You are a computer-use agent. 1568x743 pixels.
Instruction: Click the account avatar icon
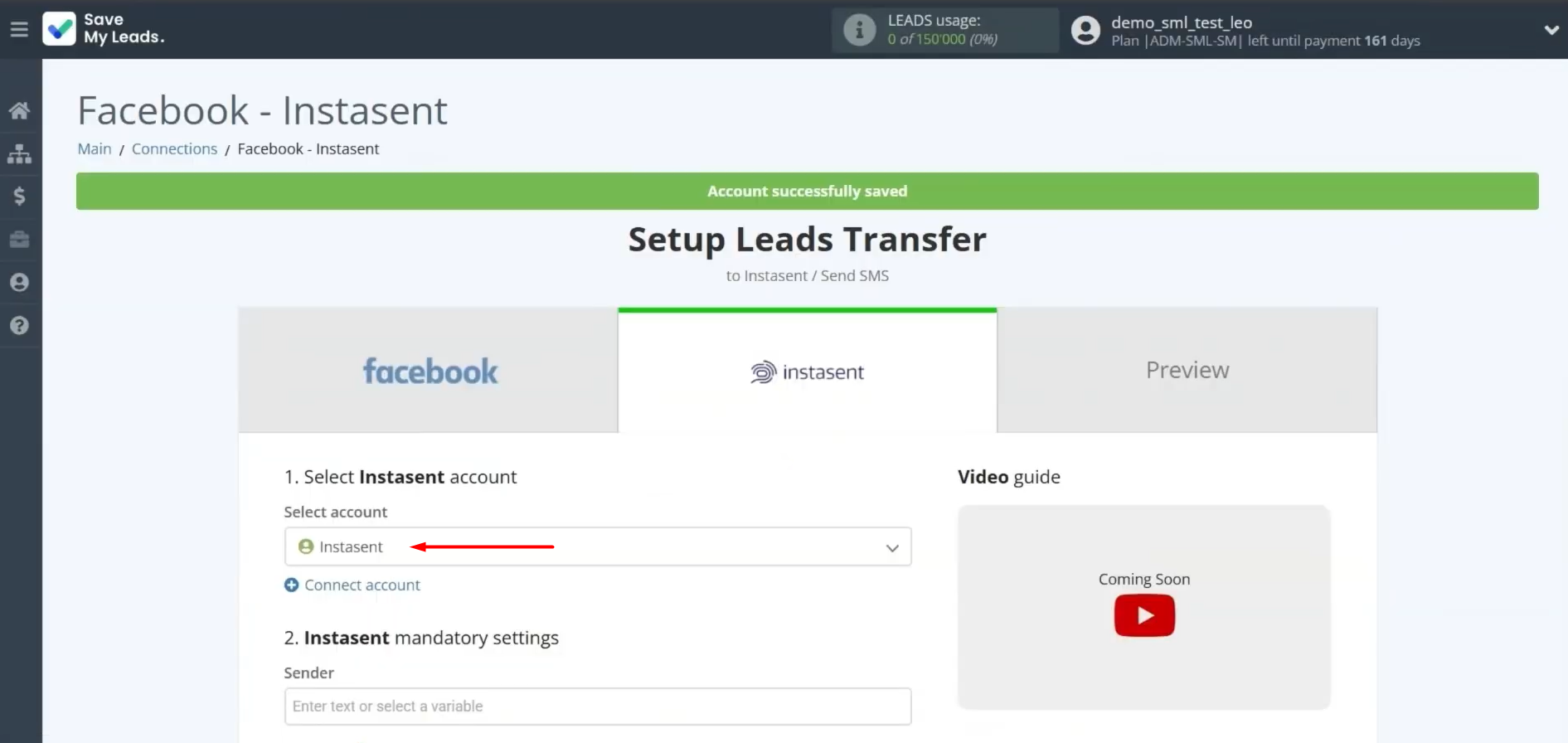pyautogui.click(x=1085, y=31)
